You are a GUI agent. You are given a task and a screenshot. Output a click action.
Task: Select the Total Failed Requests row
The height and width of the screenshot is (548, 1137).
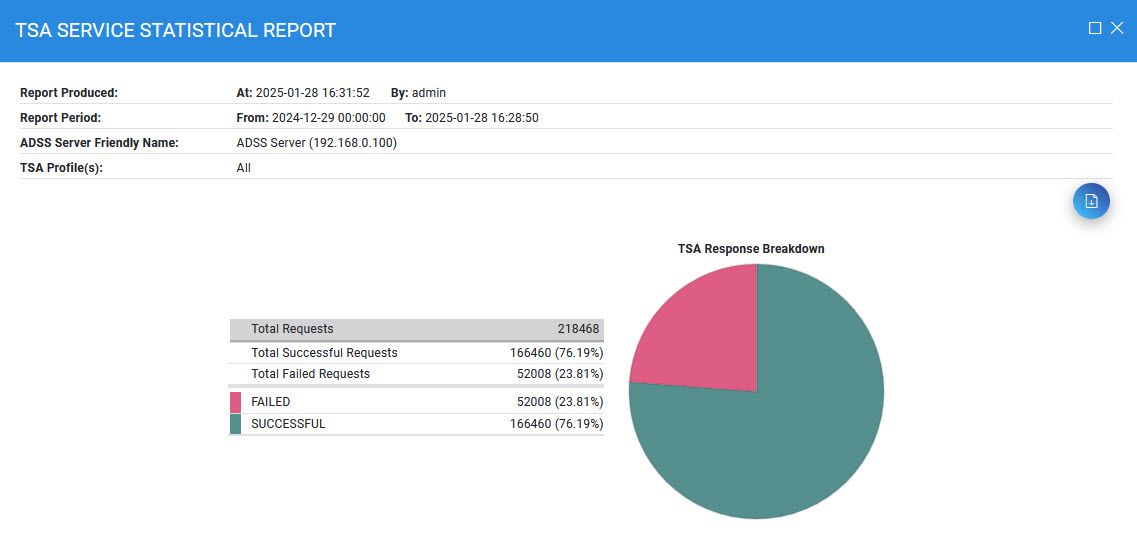[x=416, y=374]
